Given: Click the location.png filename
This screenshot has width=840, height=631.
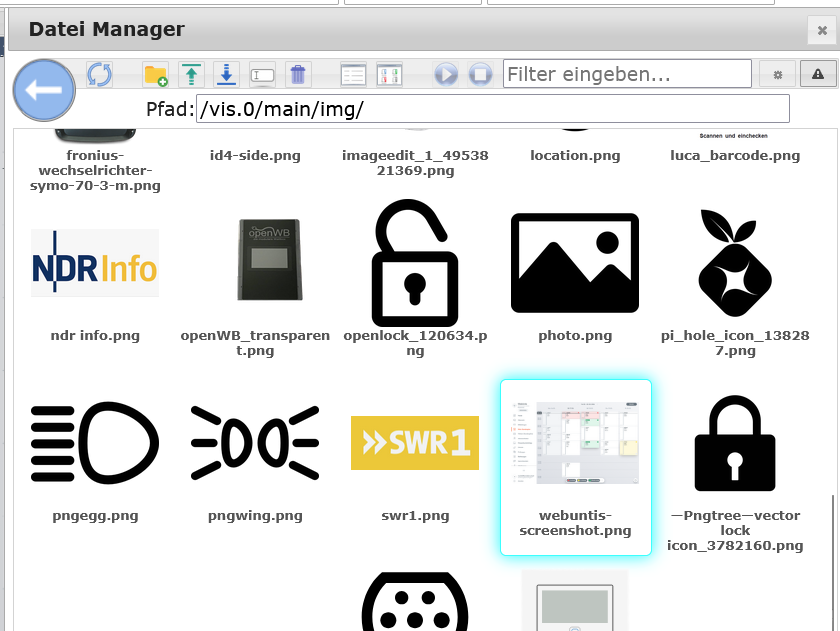Looking at the screenshot, I should click(575, 155).
